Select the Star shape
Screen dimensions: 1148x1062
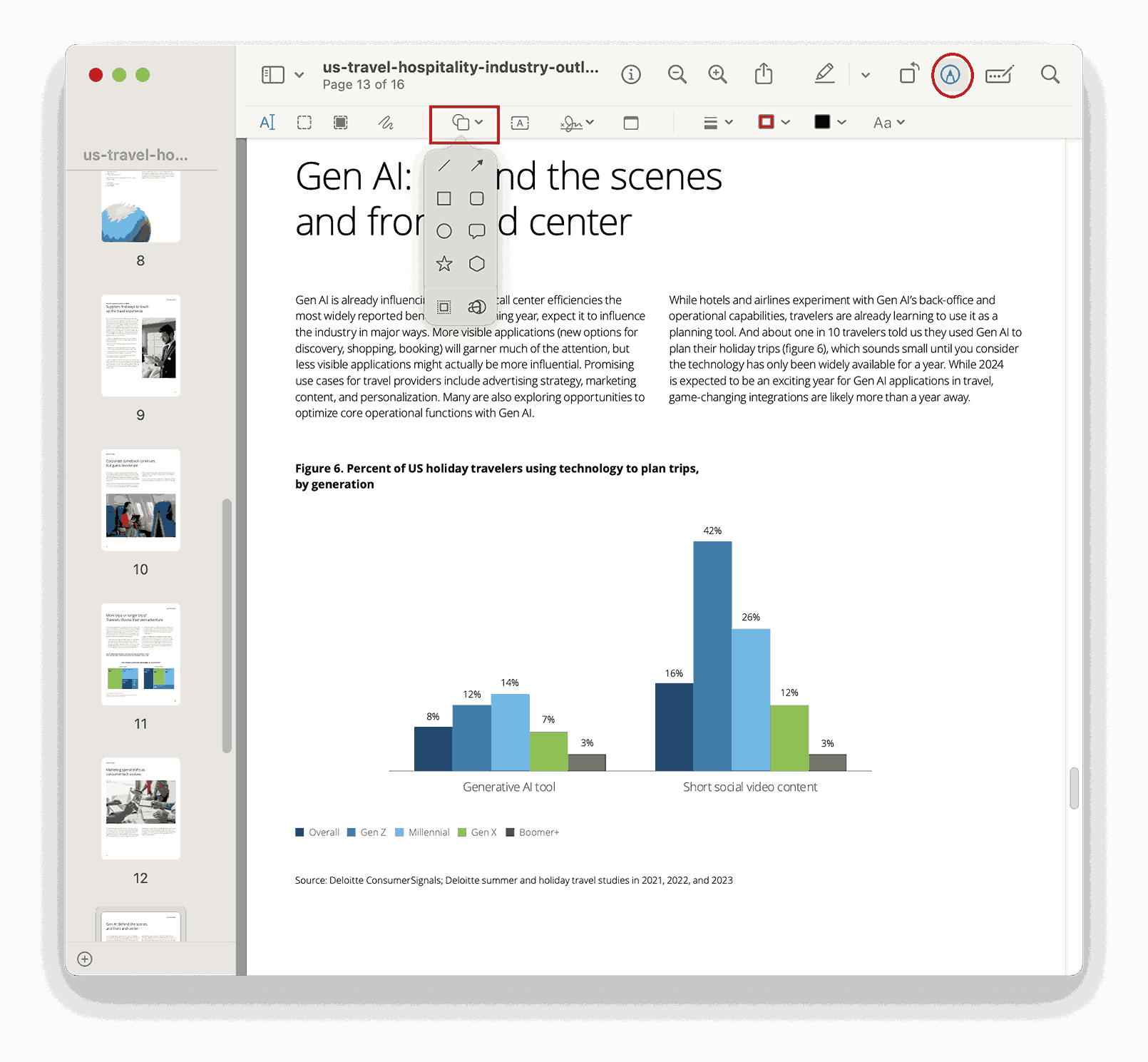click(444, 263)
